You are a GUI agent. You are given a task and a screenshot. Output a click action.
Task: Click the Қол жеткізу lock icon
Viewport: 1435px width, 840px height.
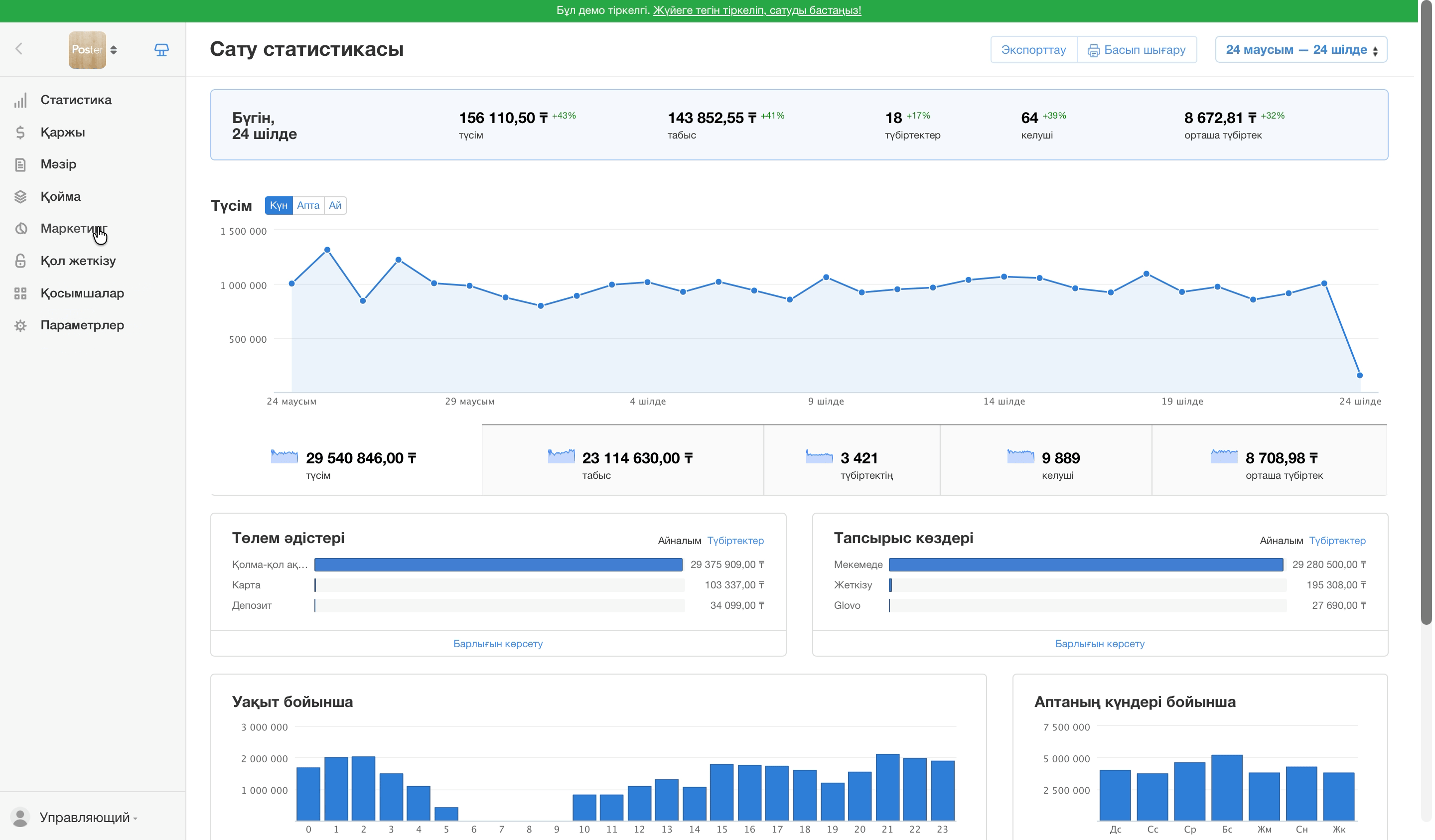click(x=20, y=261)
